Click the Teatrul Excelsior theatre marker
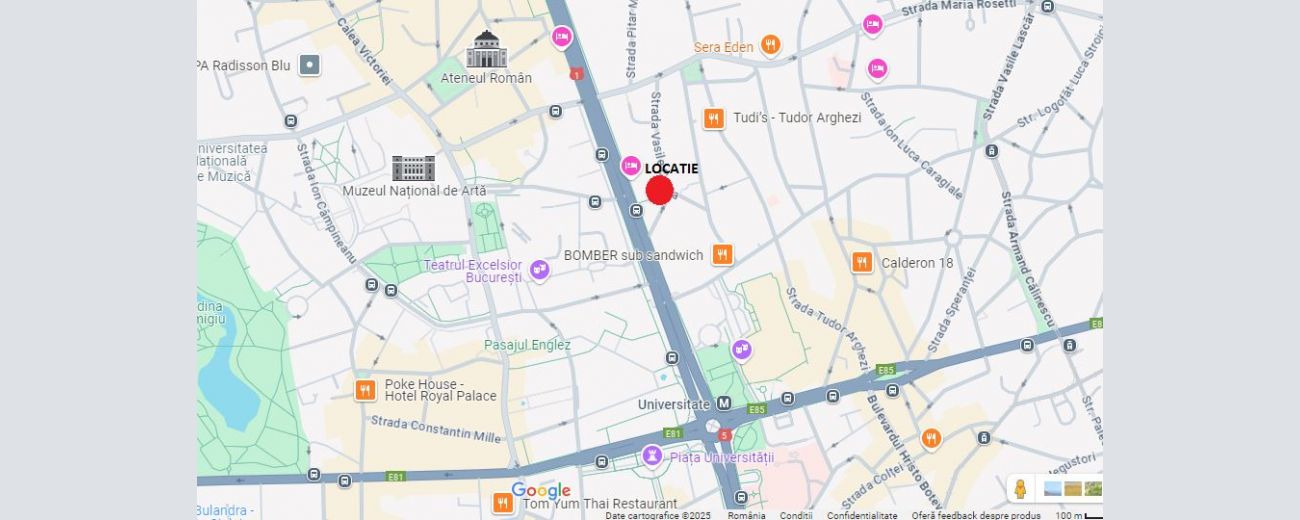 [x=540, y=270]
